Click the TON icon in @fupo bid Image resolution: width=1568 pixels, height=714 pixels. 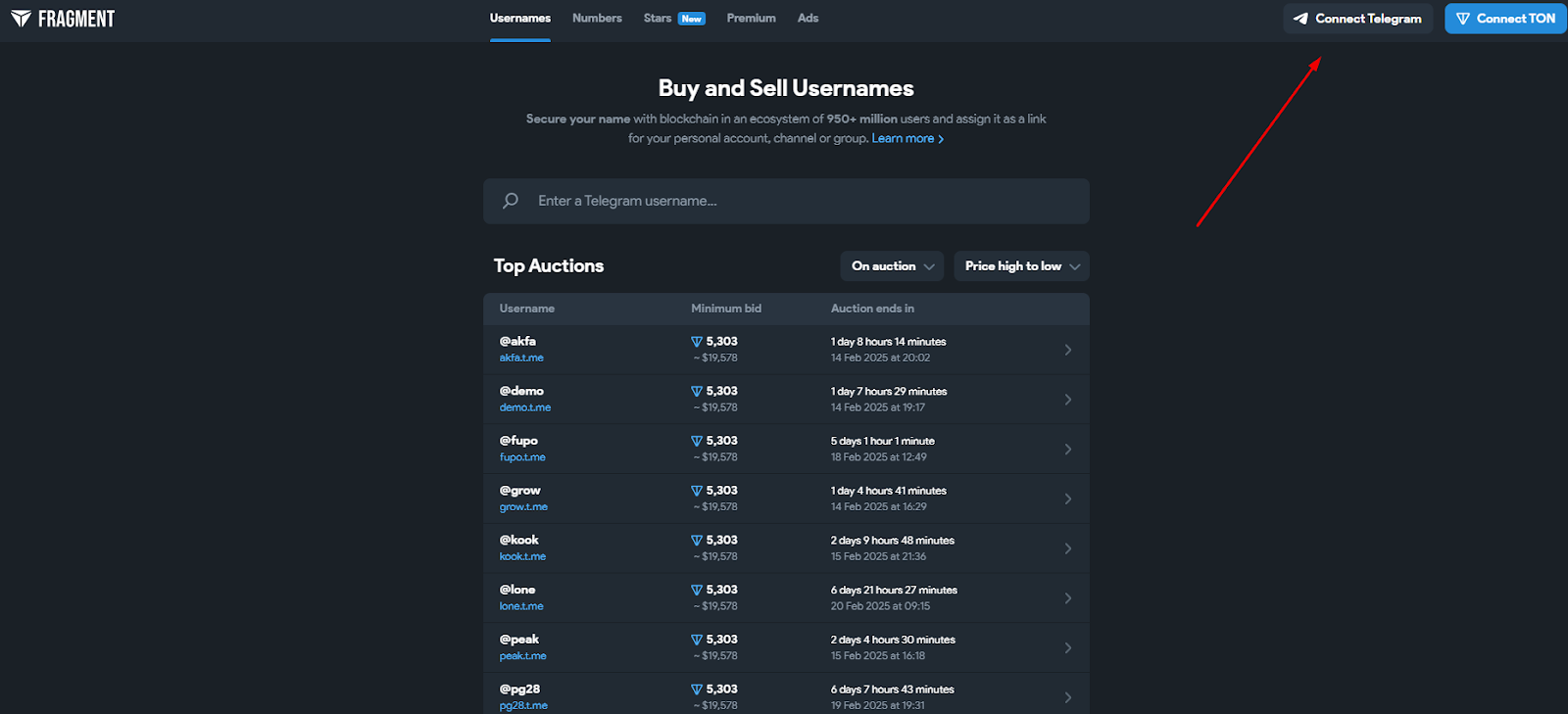tap(697, 442)
